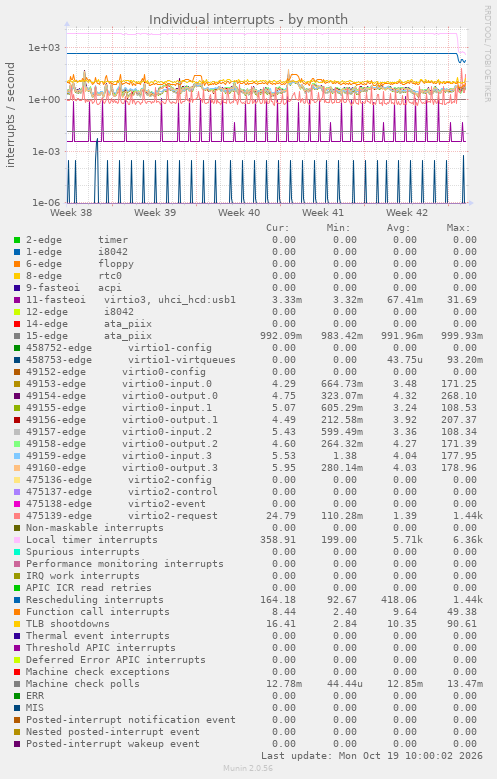Click the orange swatch for Function call interrupts
The image size is (497, 779).
17,612
